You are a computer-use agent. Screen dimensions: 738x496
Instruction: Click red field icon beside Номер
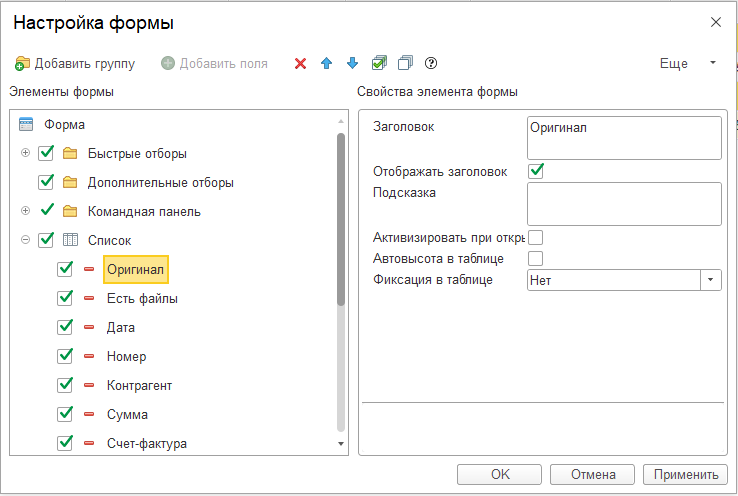coord(89,356)
